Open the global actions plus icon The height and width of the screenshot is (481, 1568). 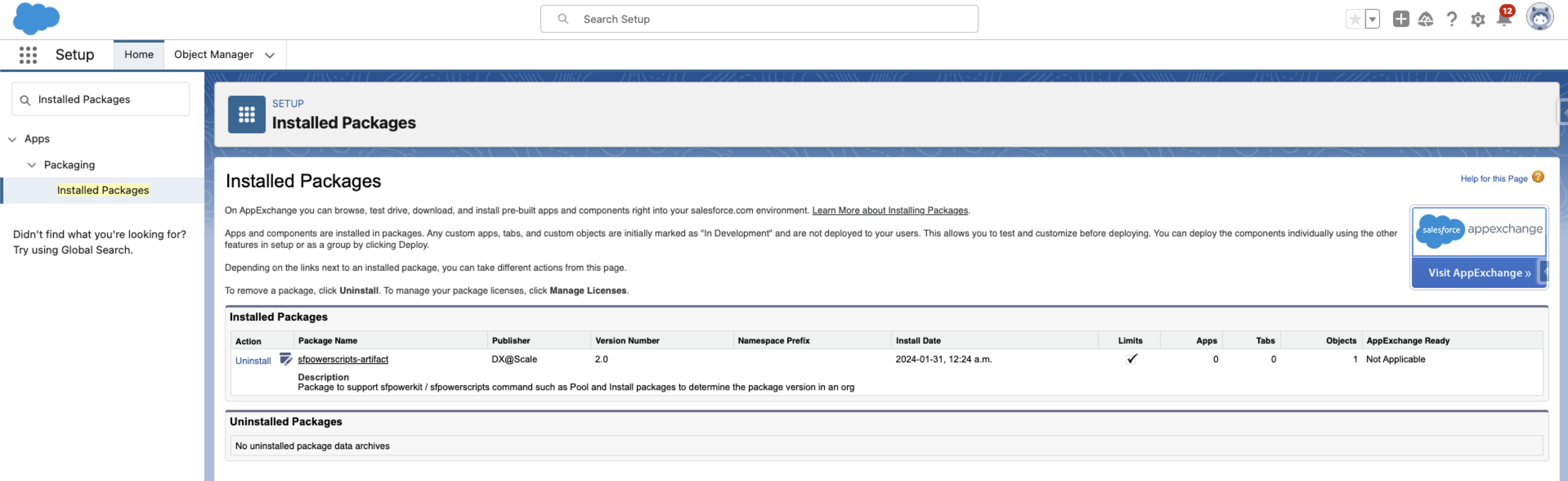(1400, 20)
